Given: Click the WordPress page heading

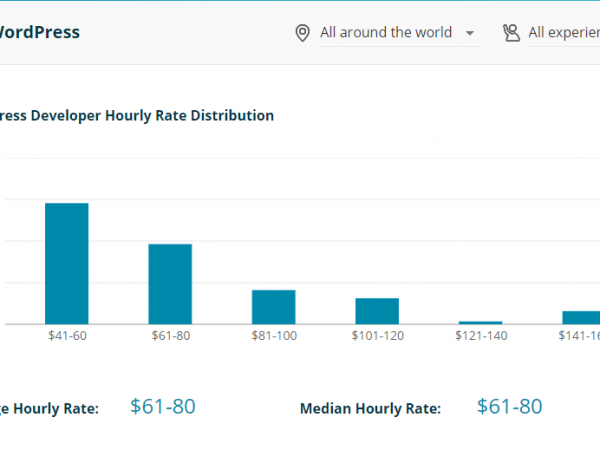Looking at the screenshot, I should pyautogui.click(x=39, y=32).
